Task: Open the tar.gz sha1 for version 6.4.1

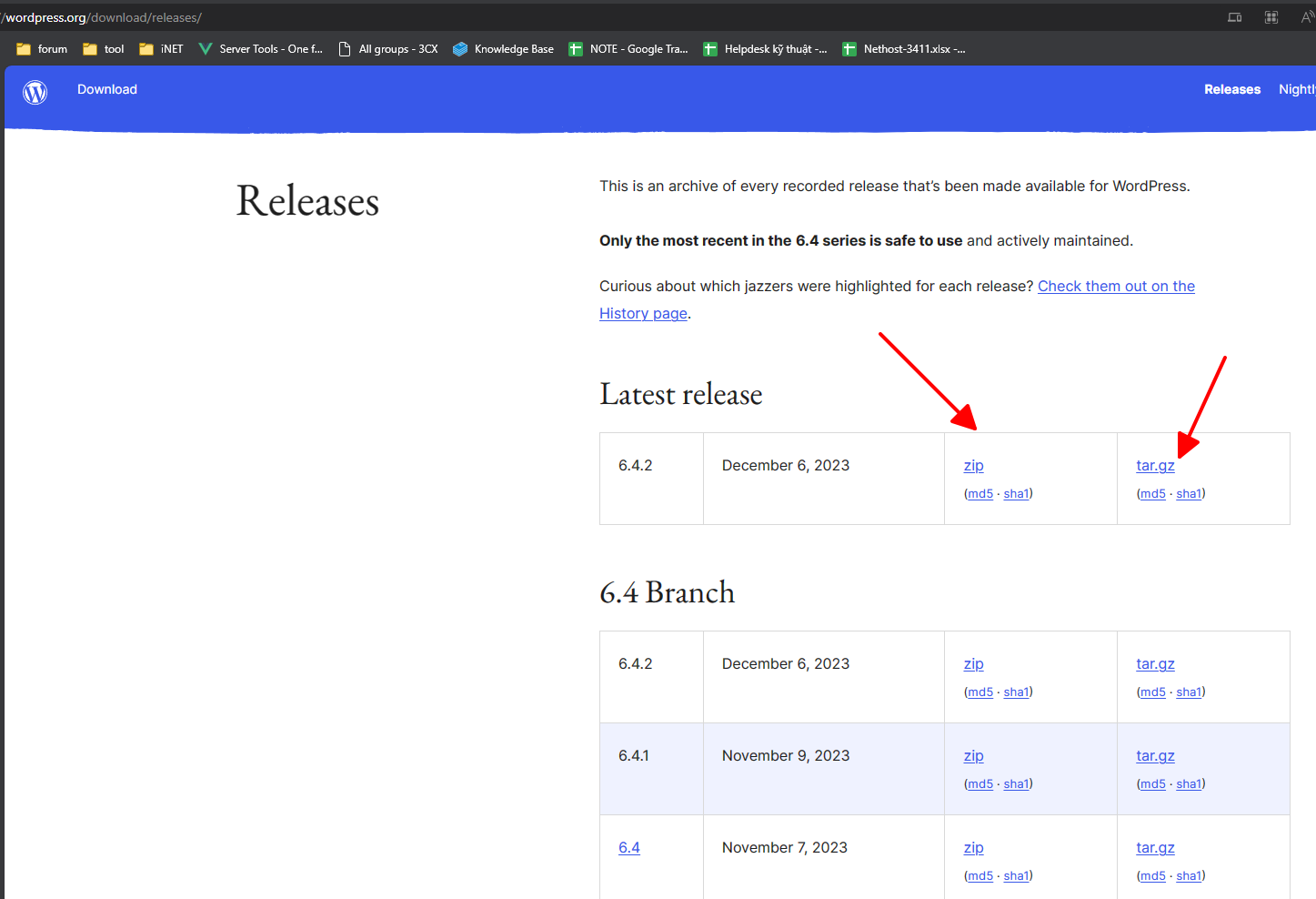Action: pos(1189,784)
